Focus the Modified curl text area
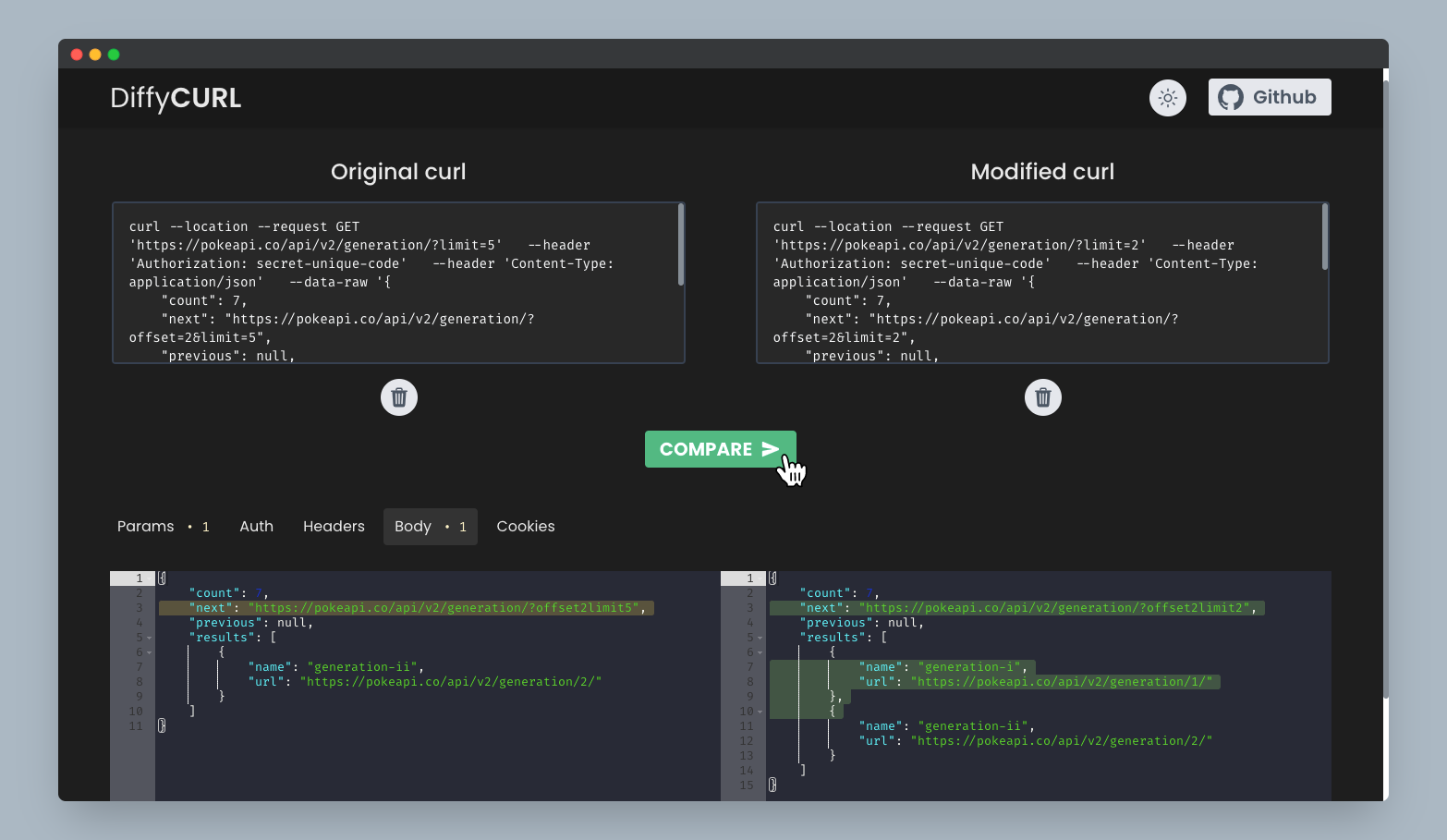Viewport: 1447px width, 840px height. [1042, 283]
